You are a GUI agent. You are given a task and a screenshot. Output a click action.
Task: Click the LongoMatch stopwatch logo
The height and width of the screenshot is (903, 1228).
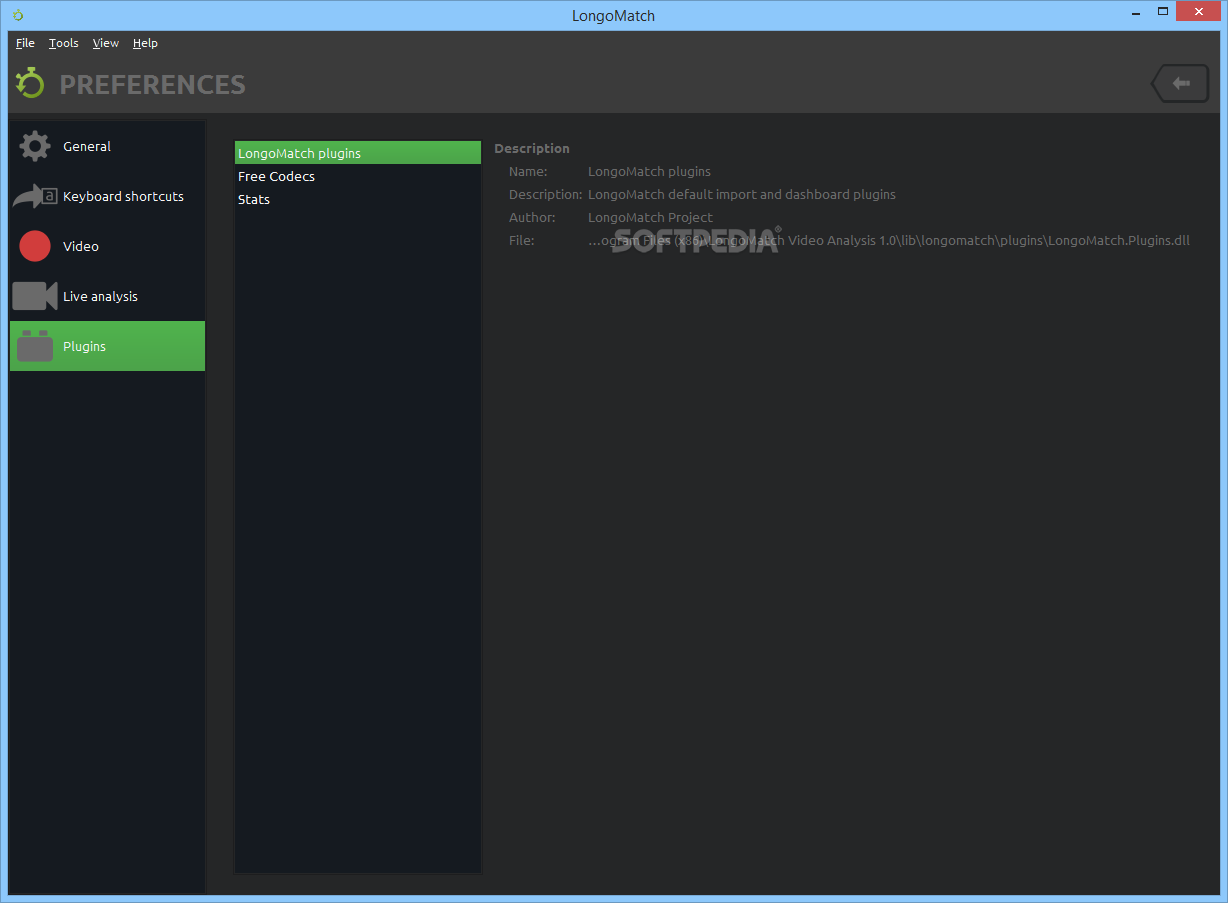pyautogui.click(x=30, y=83)
